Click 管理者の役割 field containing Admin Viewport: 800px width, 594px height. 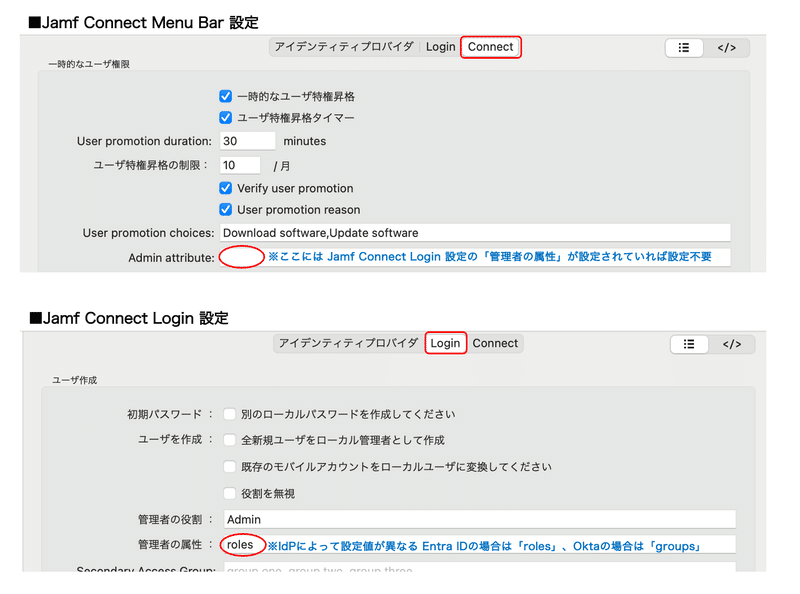tap(480, 519)
